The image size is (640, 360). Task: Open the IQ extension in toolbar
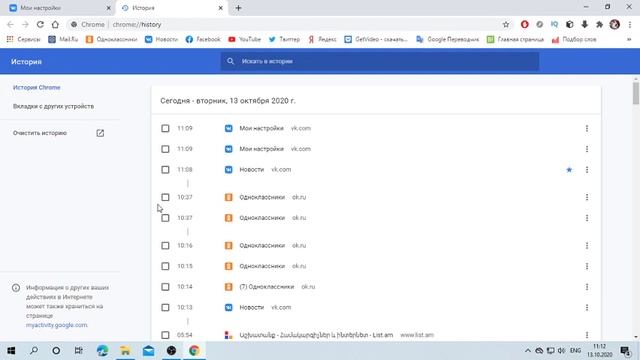coord(554,24)
